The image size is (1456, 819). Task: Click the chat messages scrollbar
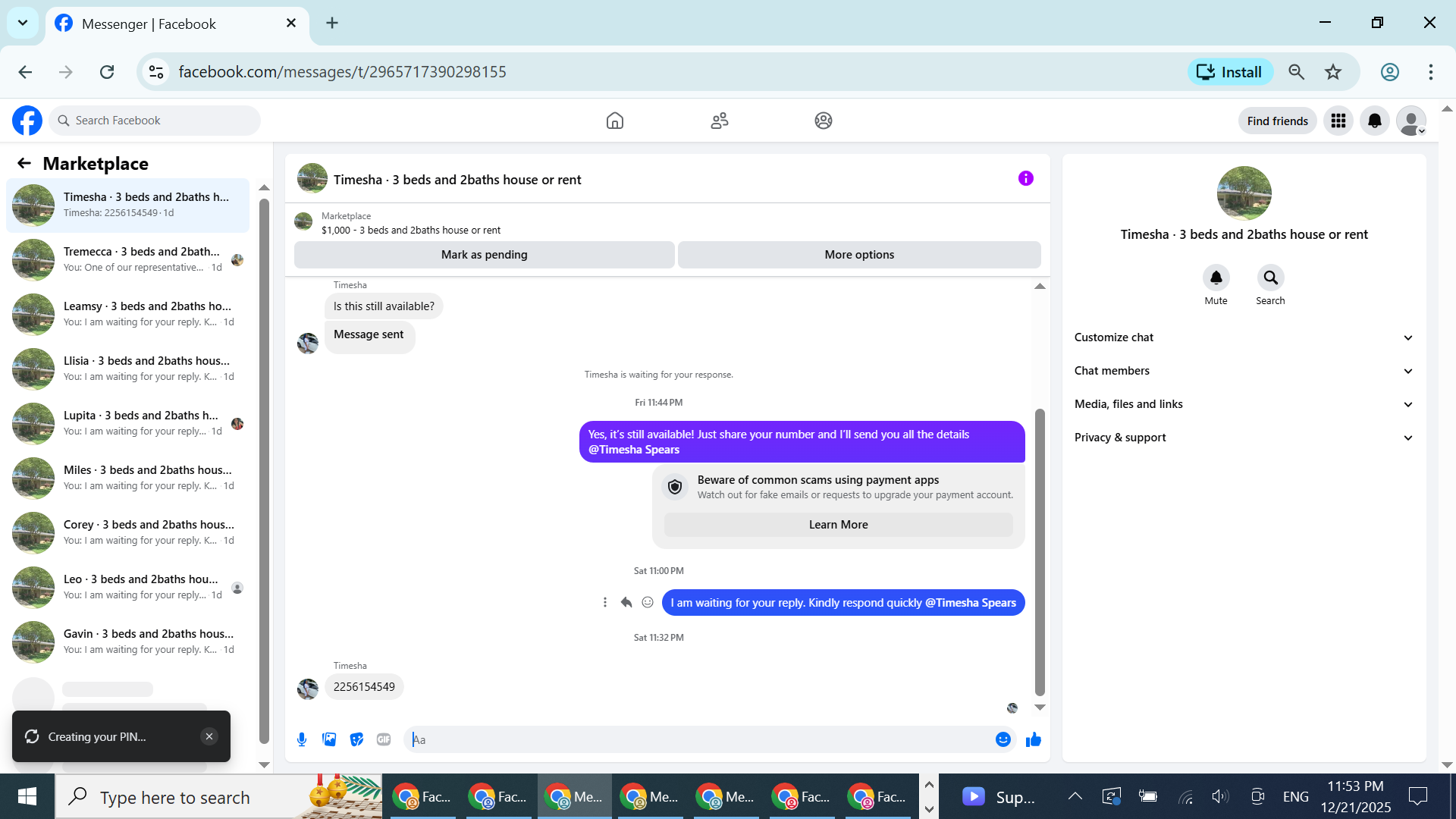click(x=1040, y=552)
